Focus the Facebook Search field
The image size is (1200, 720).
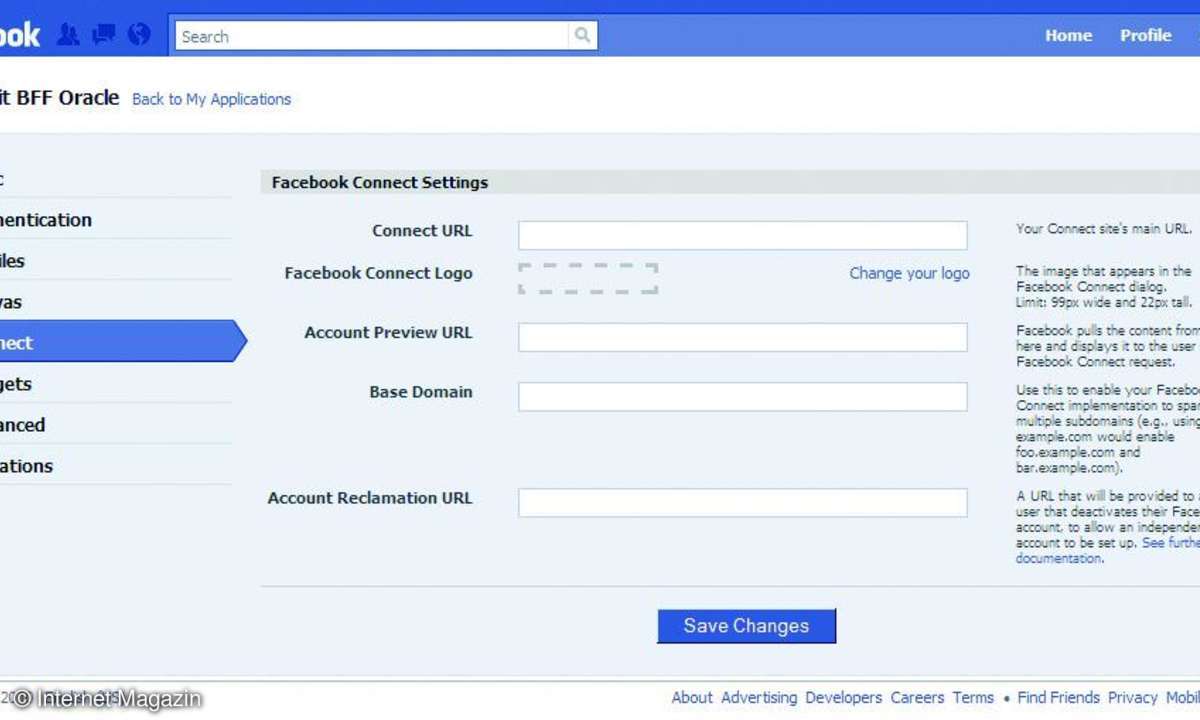(372, 36)
